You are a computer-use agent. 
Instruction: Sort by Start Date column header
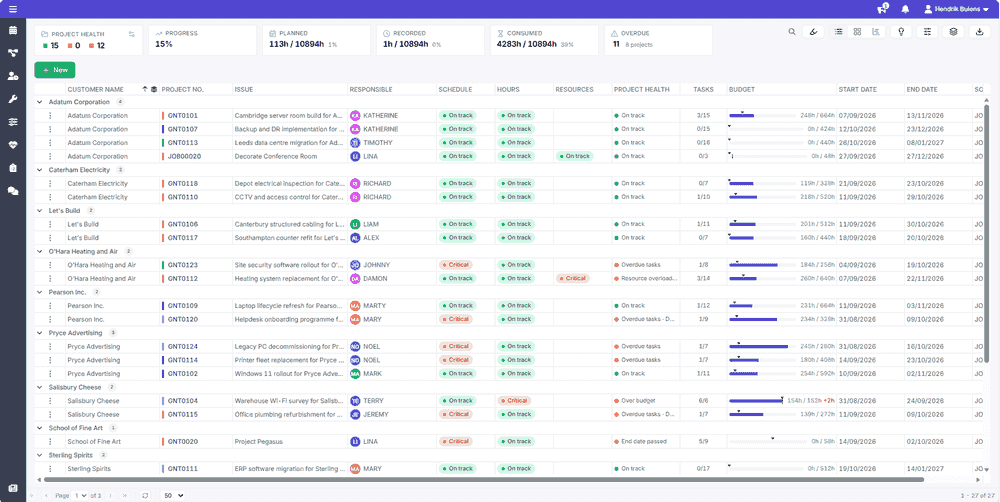857,89
